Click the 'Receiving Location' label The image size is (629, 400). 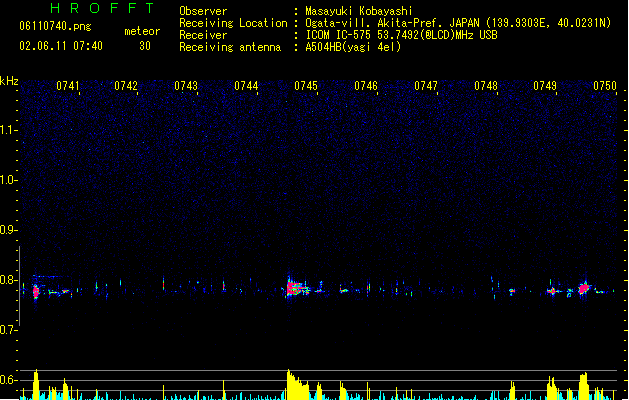tap(233, 23)
